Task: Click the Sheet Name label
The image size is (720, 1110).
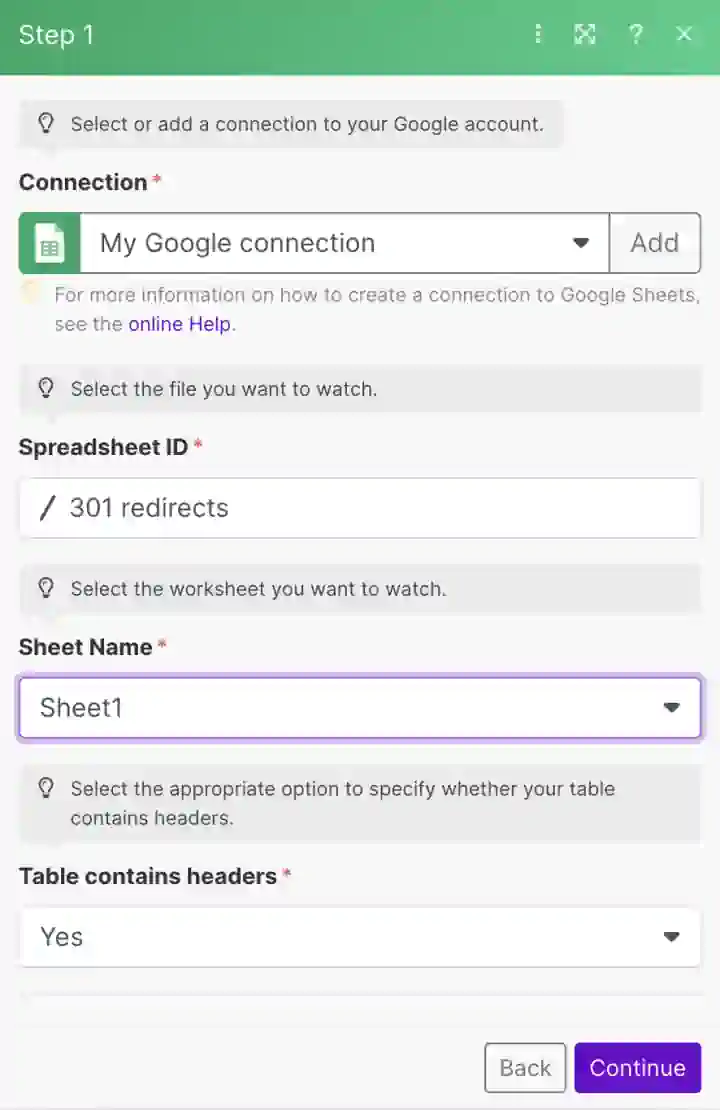Action: click(x=86, y=646)
